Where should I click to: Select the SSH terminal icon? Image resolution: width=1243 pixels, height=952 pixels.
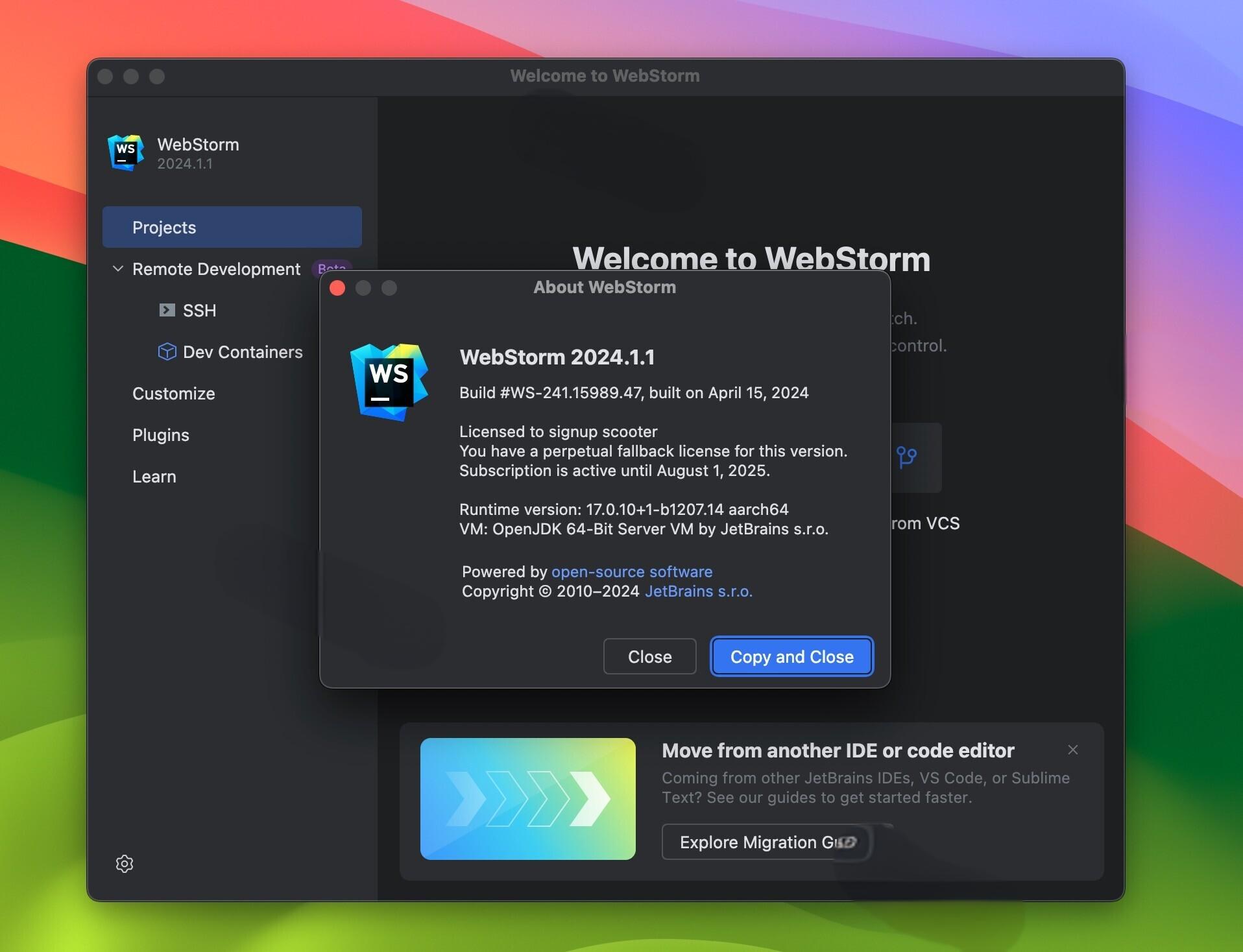pos(167,310)
